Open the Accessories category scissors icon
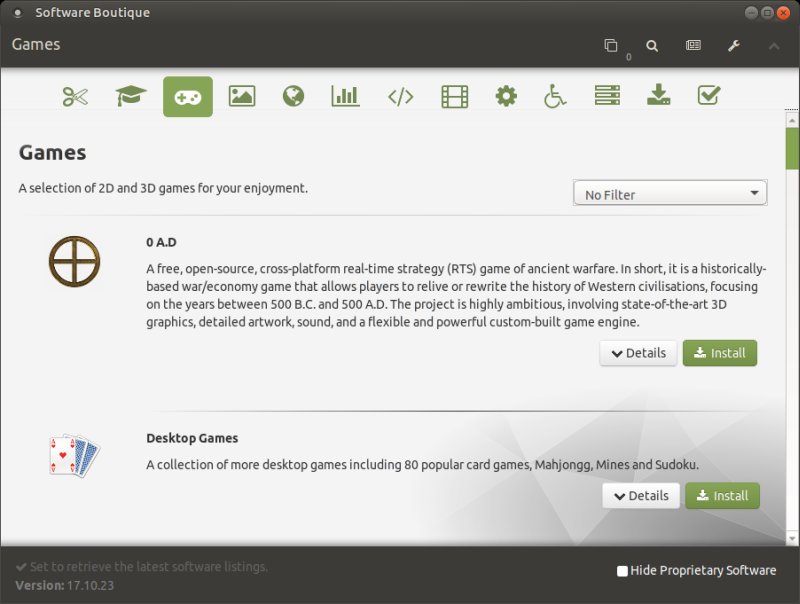The height and width of the screenshot is (604, 800). [76, 96]
